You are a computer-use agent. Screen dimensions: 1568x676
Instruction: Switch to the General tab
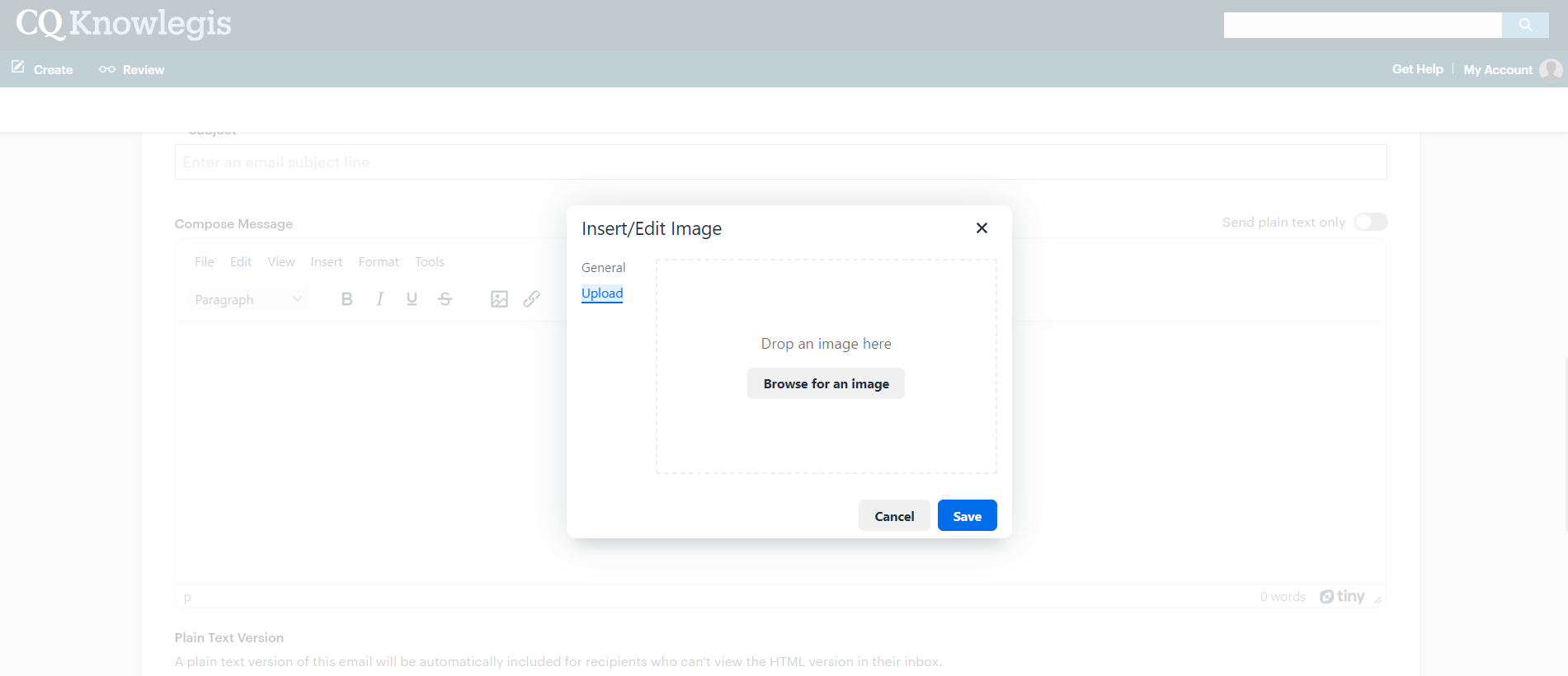(x=603, y=268)
